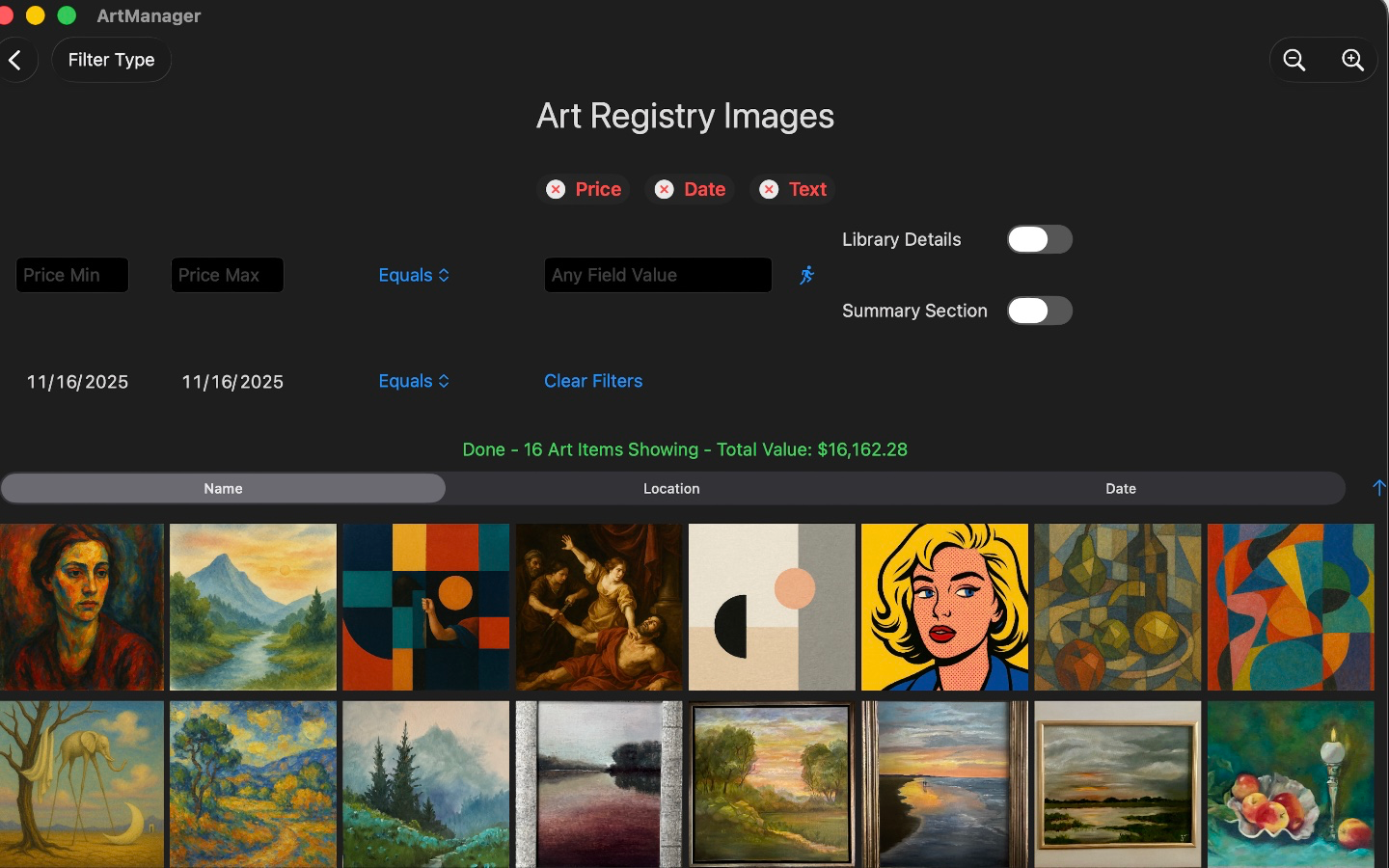Open the dark red lake reflection painting
1389x868 pixels.
tap(599, 784)
